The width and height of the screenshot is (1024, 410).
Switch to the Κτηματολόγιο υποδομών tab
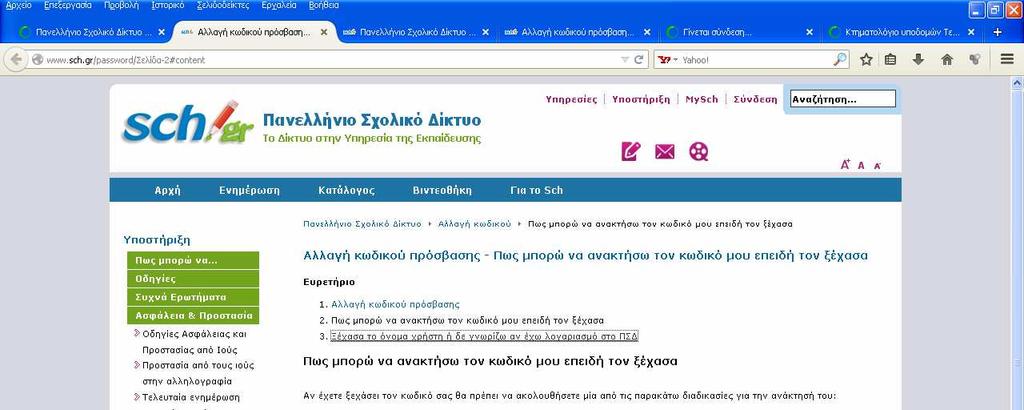click(x=903, y=32)
